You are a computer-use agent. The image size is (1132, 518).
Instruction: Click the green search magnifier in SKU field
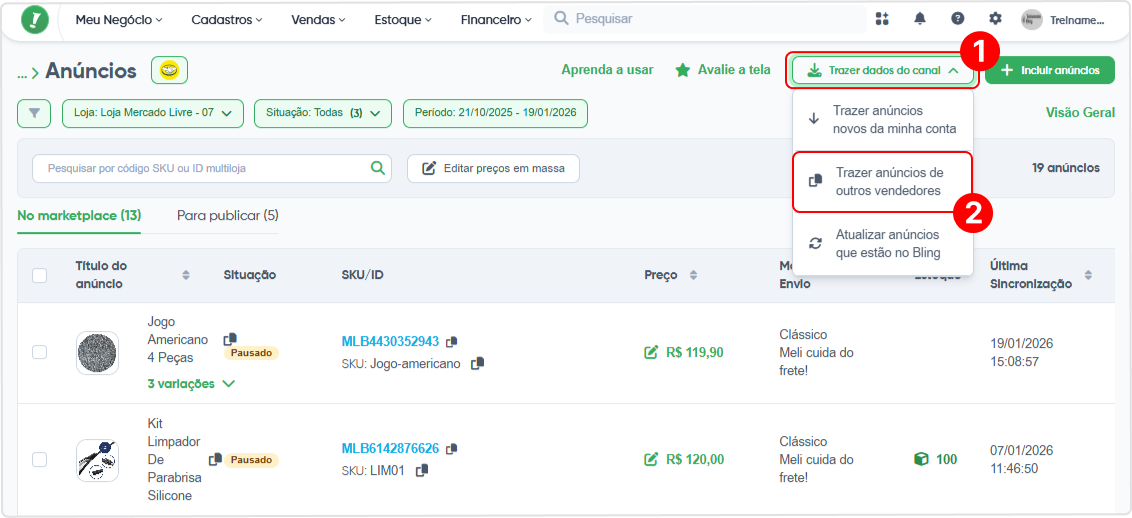point(378,168)
